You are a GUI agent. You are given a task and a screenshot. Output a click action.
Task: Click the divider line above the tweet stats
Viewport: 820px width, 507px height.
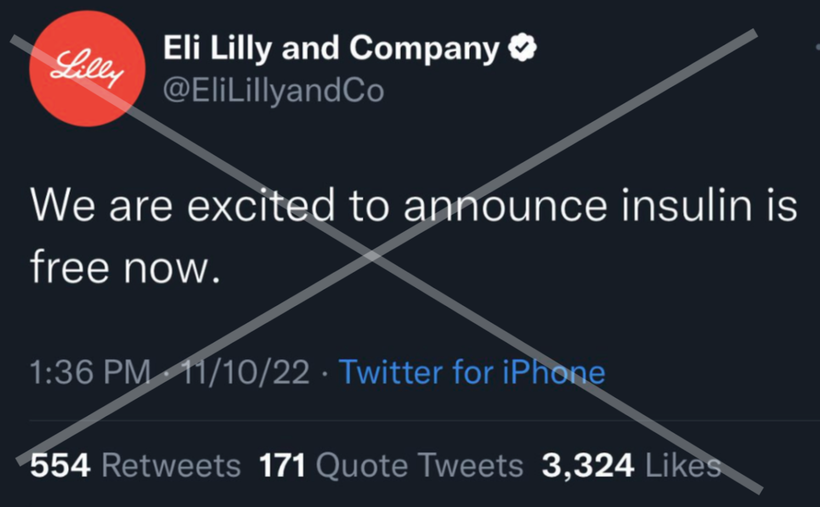pos(425,420)
